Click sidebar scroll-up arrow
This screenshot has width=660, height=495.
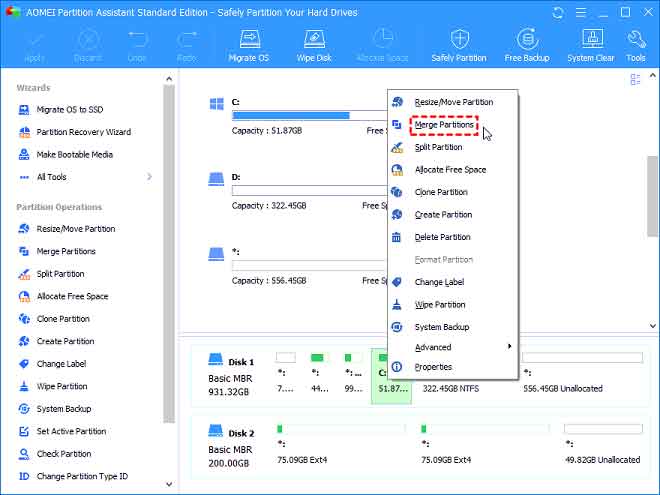click(169, 79)
